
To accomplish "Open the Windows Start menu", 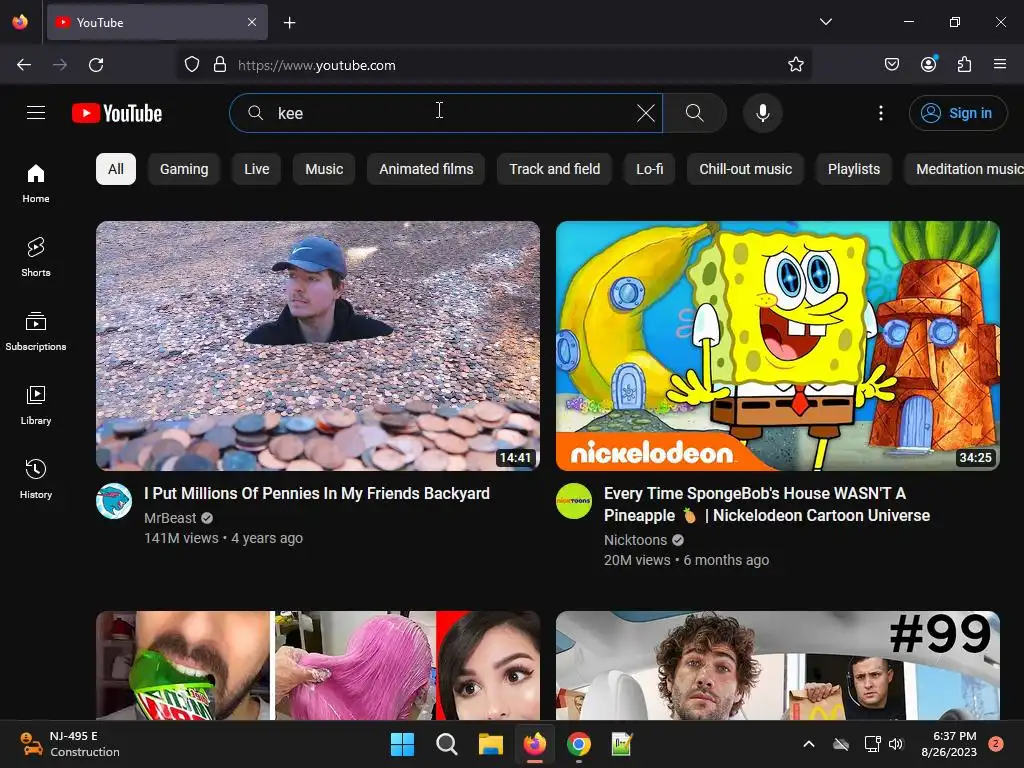I will coord(402,744).
